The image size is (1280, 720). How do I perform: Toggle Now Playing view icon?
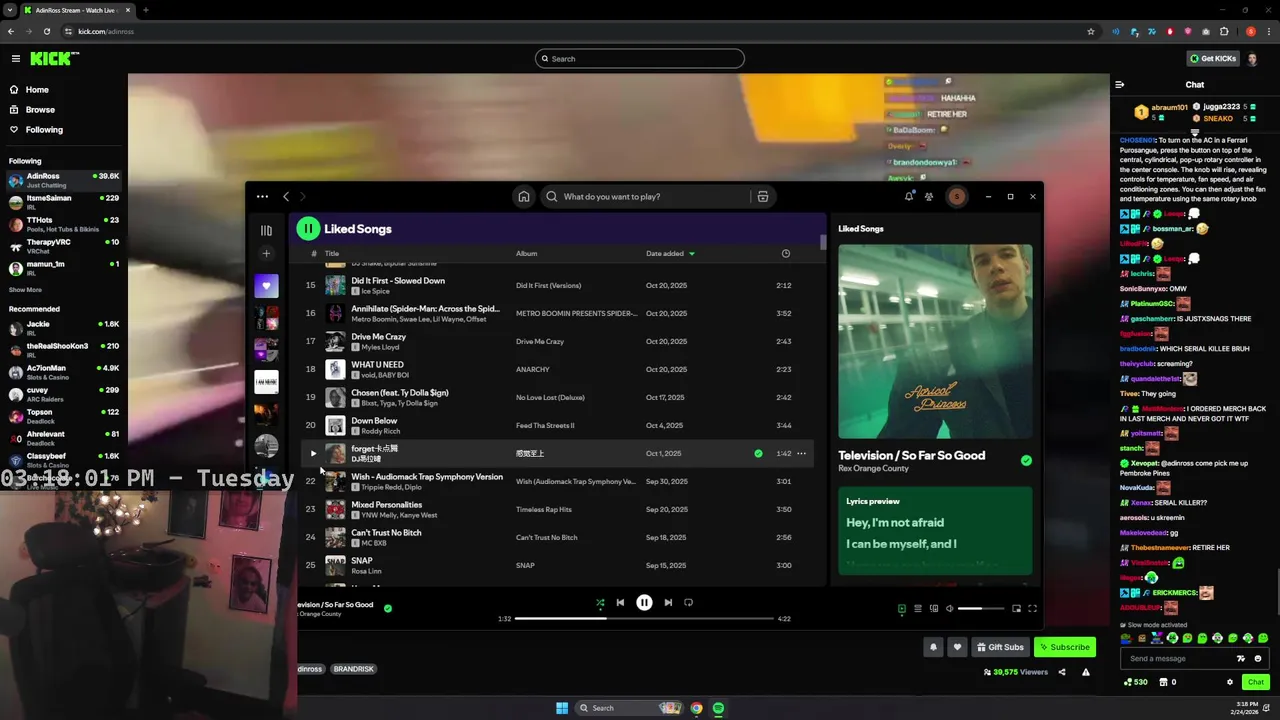902,608
